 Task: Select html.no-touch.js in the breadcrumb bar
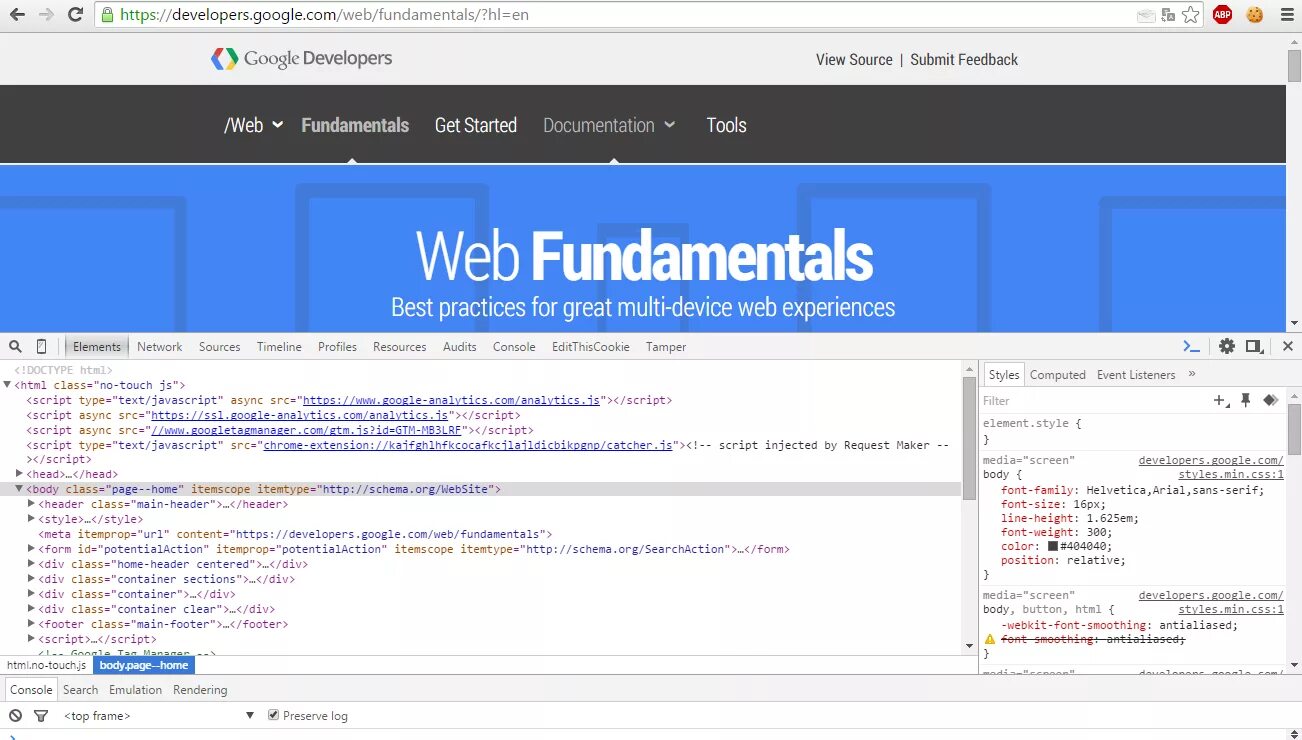tap(47, 665)
